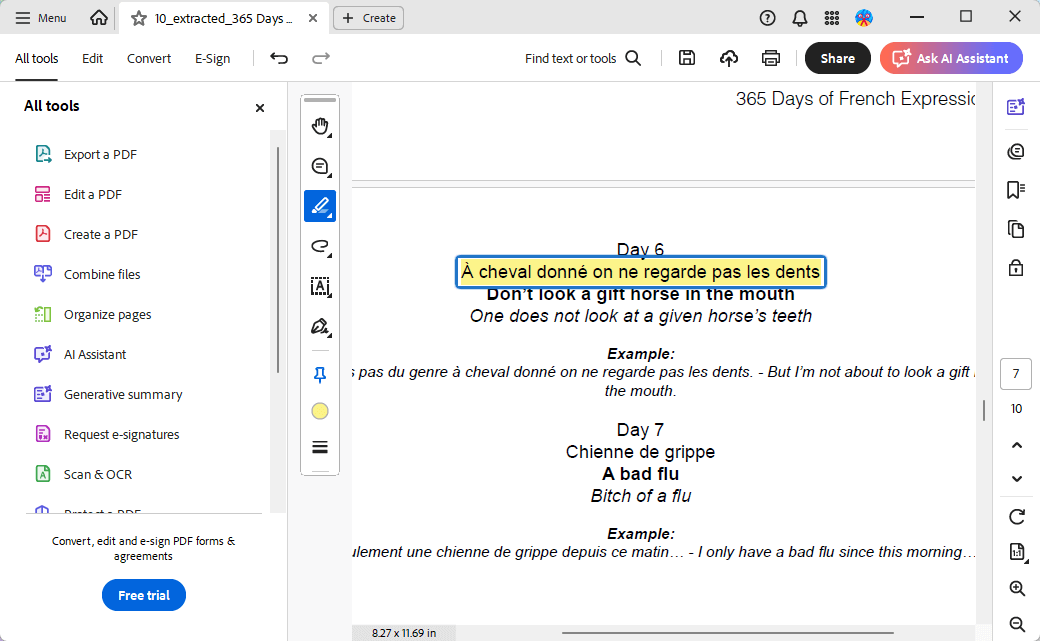Open the E-Sign tab
The width and height of the screenshot is (1040, 641).
(x=212, y=58)
